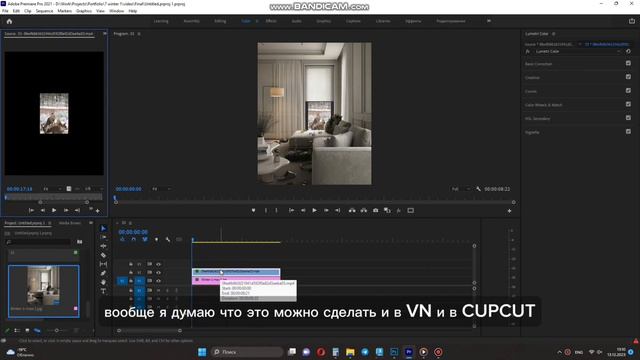Open the Graphics menu
The width and height of the screenshot is (640, 360).
point(84,11)
